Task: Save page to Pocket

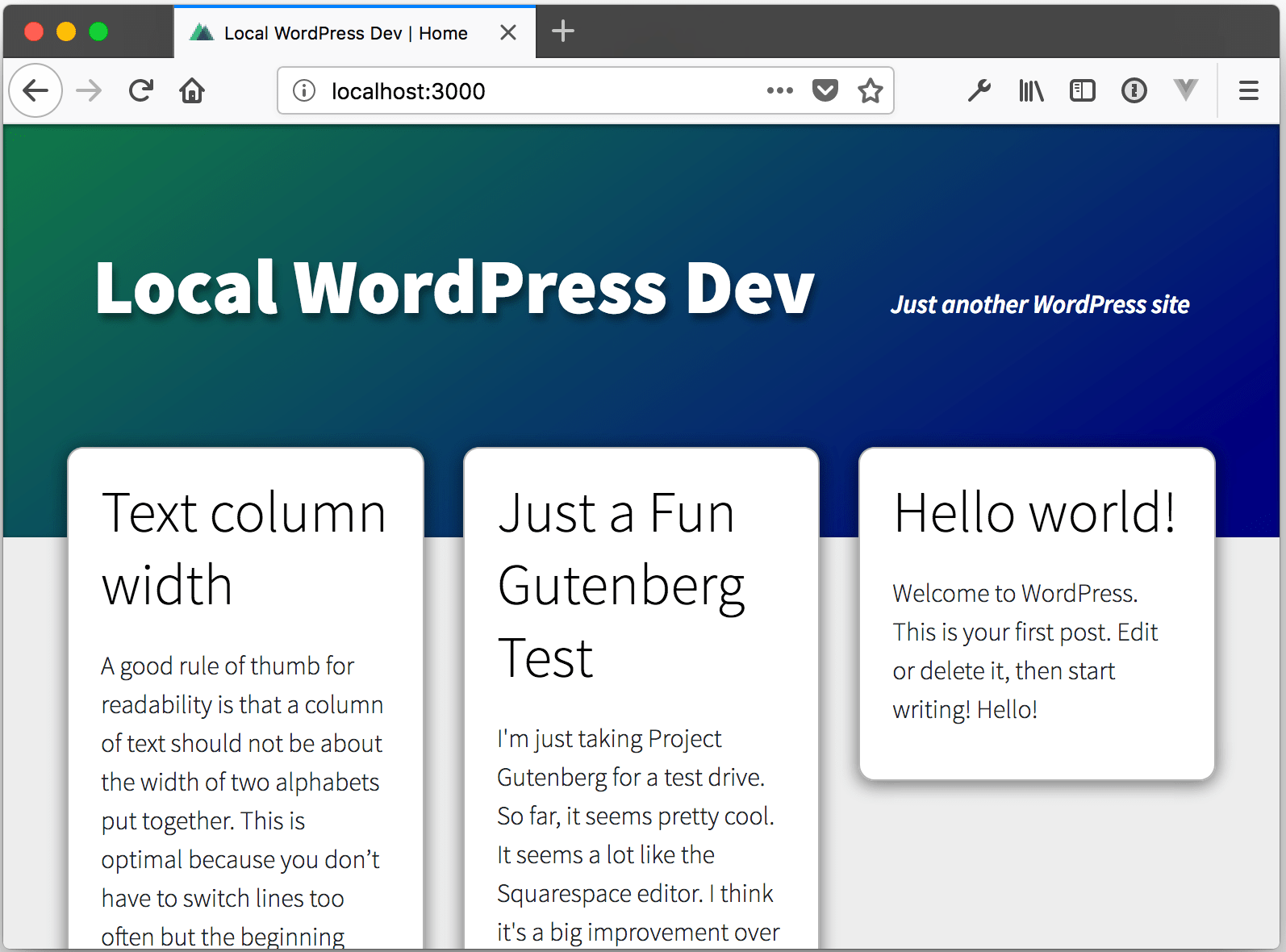Action: 825,90
